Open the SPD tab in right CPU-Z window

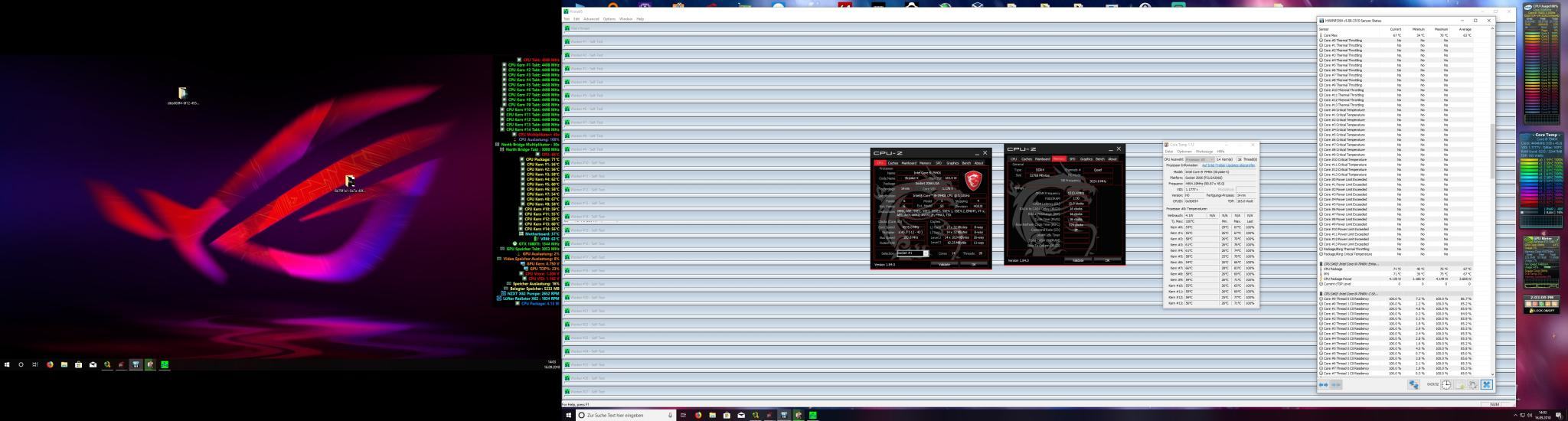[x=1072, y=158]
